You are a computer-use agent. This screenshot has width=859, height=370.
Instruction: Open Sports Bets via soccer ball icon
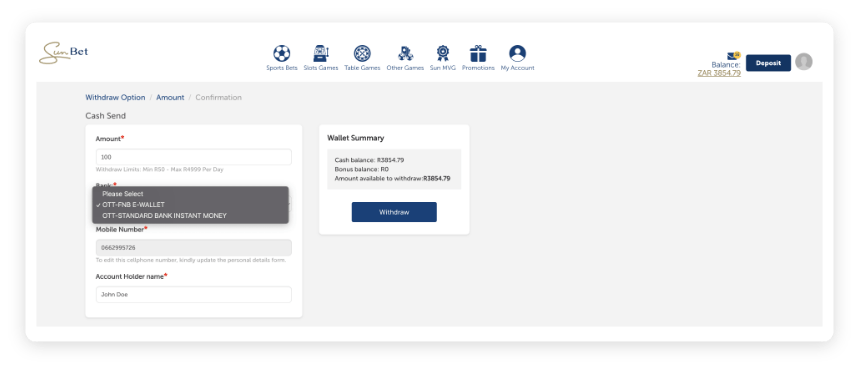(x=282, y=53)
